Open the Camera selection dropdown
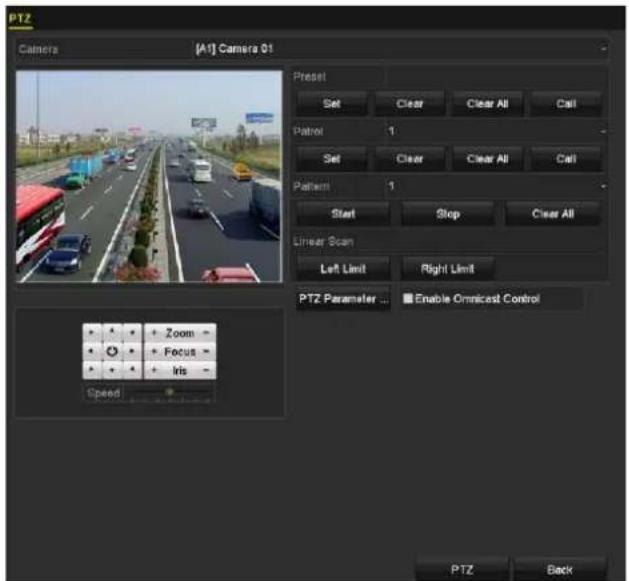 point(400,49)
